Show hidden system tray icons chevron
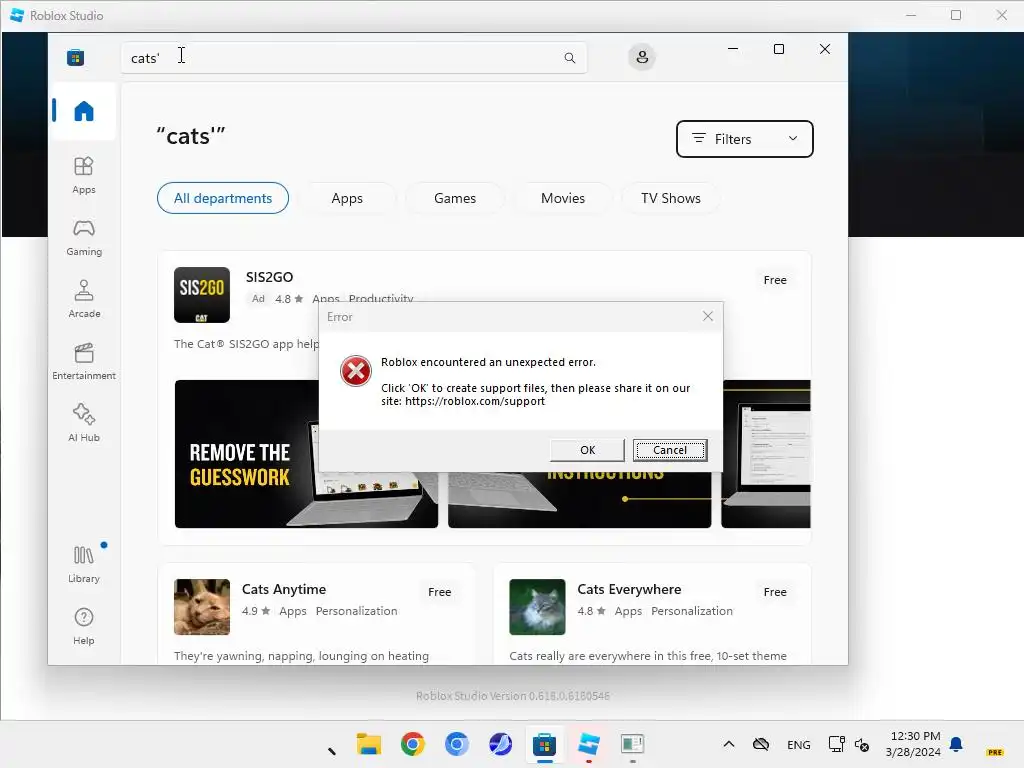This screenshot has width=1024, height=768. [x=729, y=744]
